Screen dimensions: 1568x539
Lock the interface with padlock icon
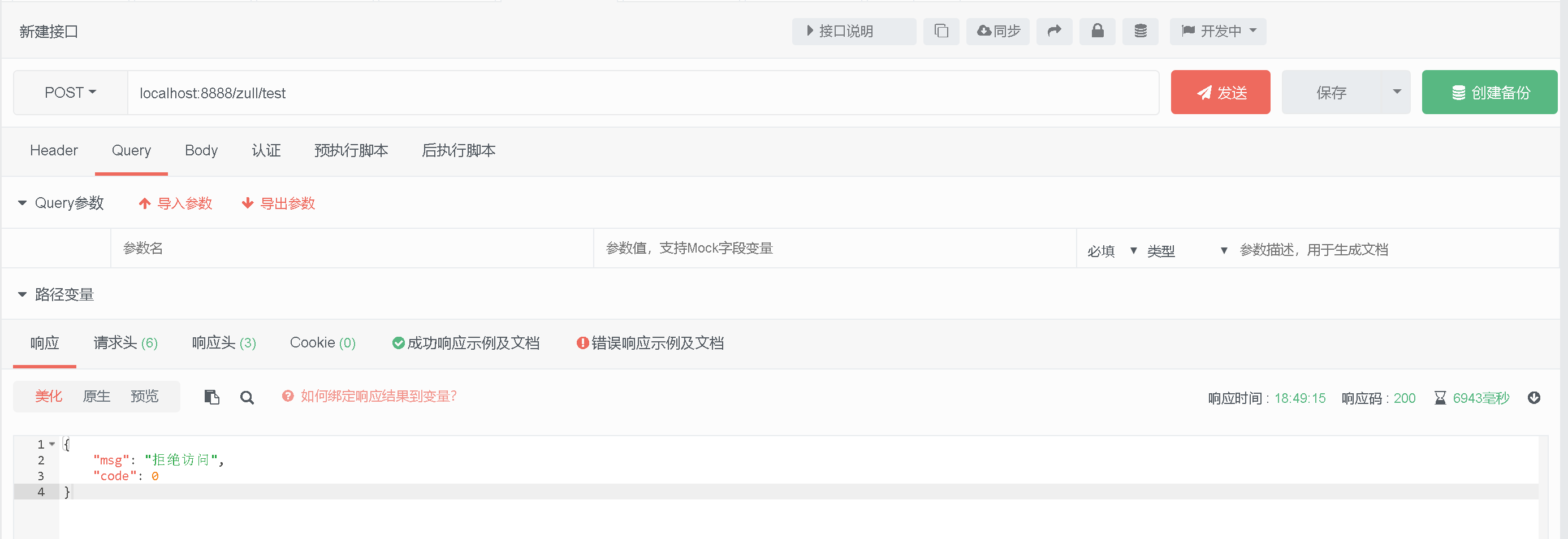click(x=1097, y=31)
